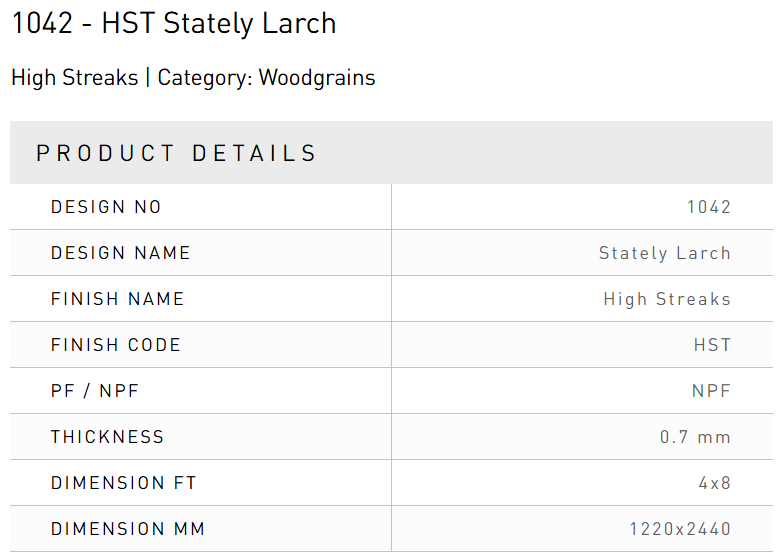This screenshot has width=782, height=560.
Task: Select the 'PF / NPF' label
Action: (95, 391)
